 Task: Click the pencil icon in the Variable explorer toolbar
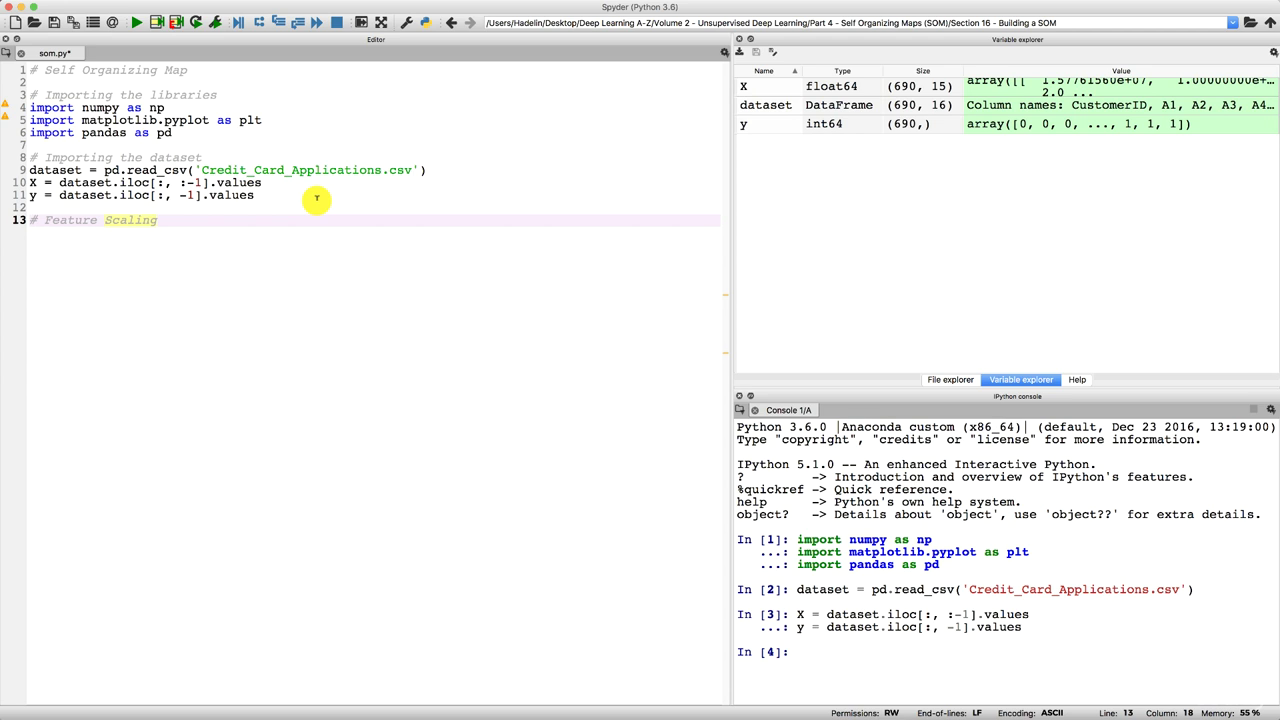click(x=772, y=52)
